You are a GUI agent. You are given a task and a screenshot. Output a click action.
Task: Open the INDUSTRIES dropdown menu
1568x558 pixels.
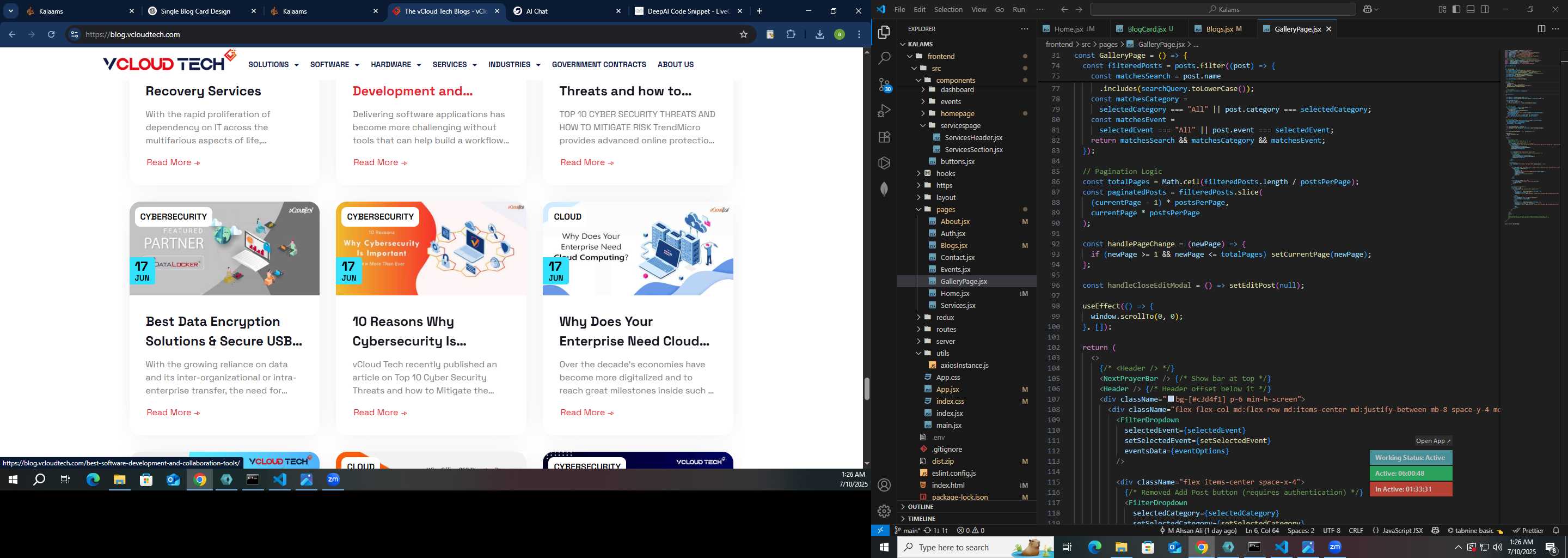514,64
